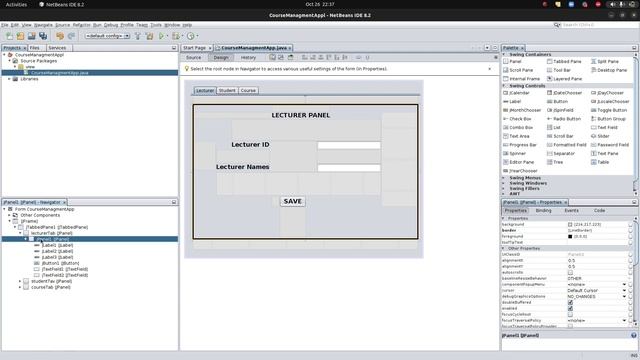The height and width of the screenshot is (360, 640).
Task: Toggle the autoscrolls property checkbox
Action: 570,272
